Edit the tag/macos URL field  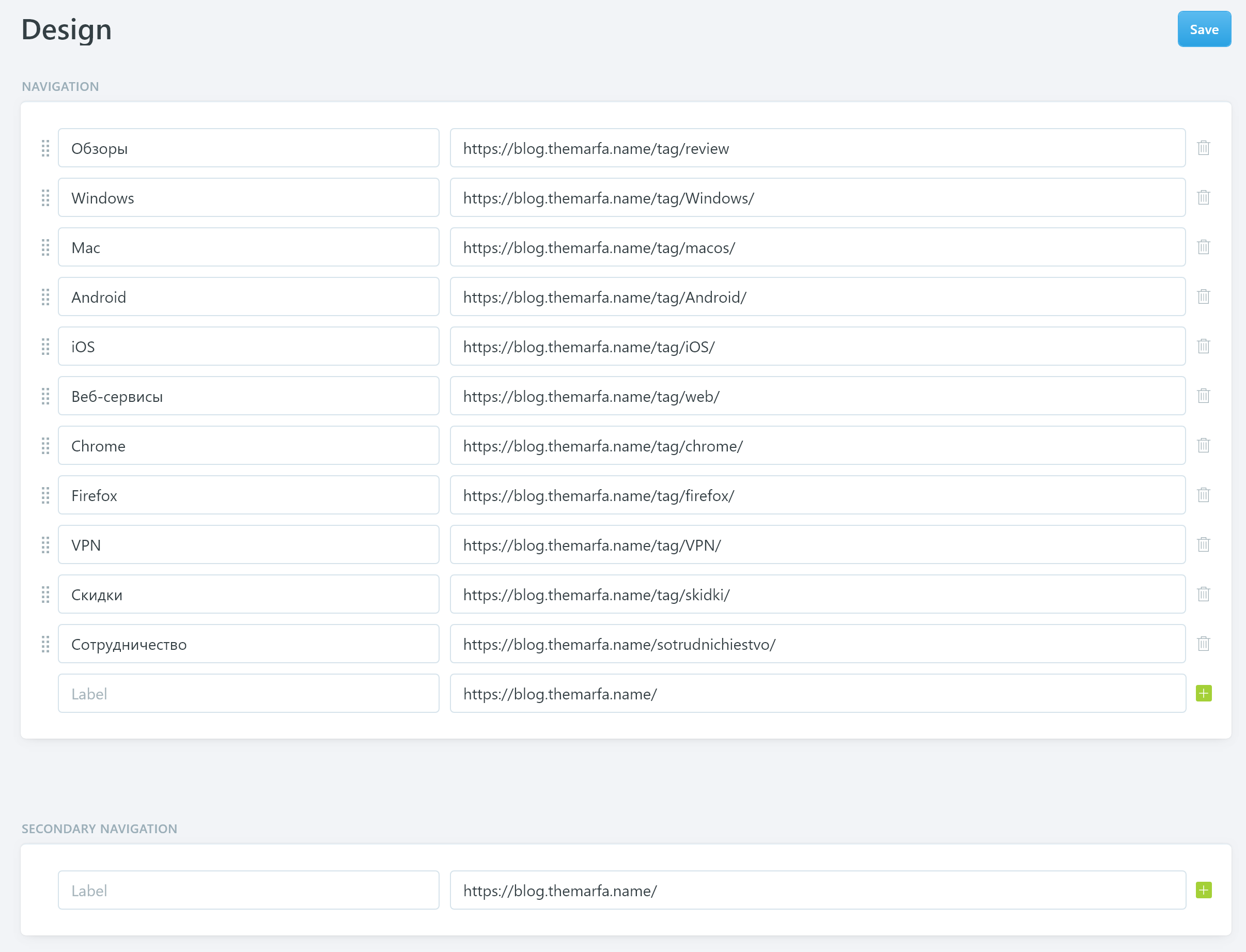817,247
